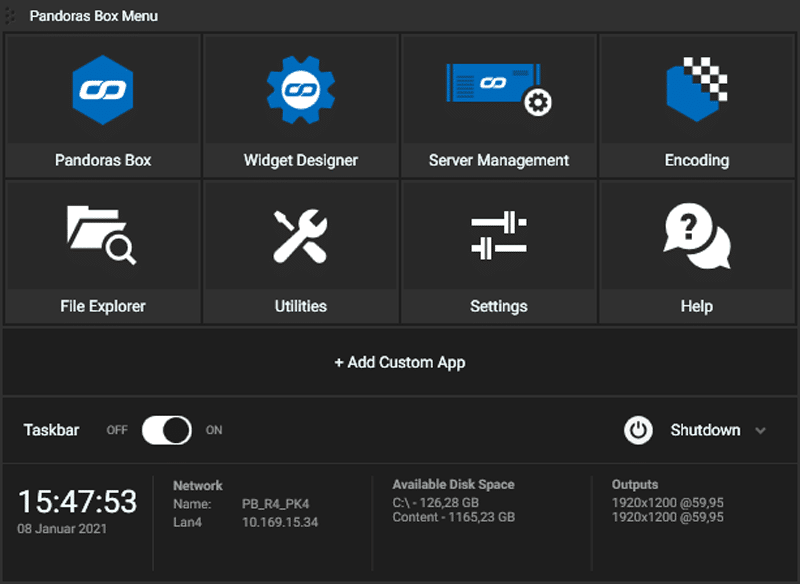Click the Shutdown power icon

(x=638, y=430)
